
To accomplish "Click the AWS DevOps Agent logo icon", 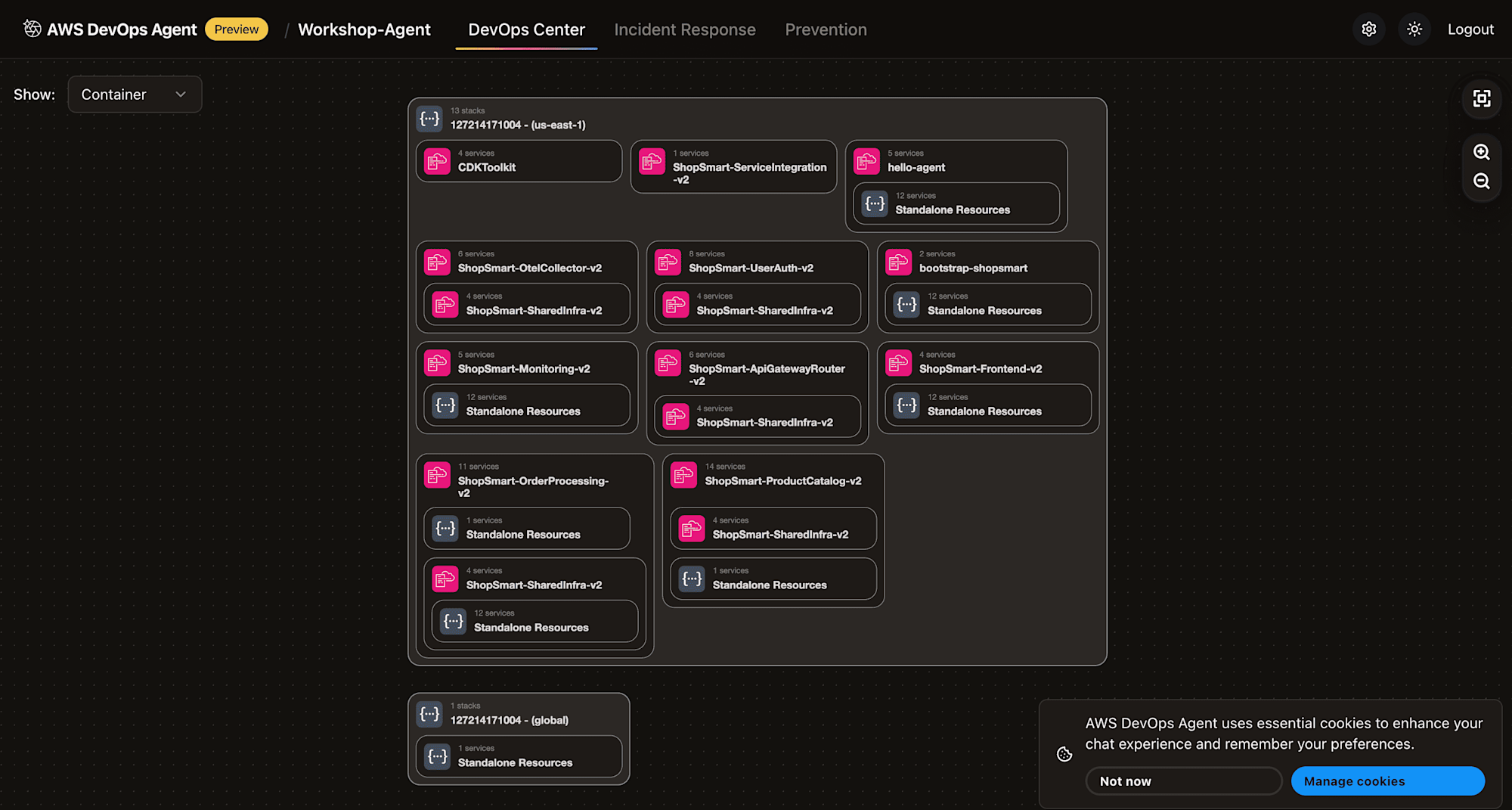I will click(32, 29).
